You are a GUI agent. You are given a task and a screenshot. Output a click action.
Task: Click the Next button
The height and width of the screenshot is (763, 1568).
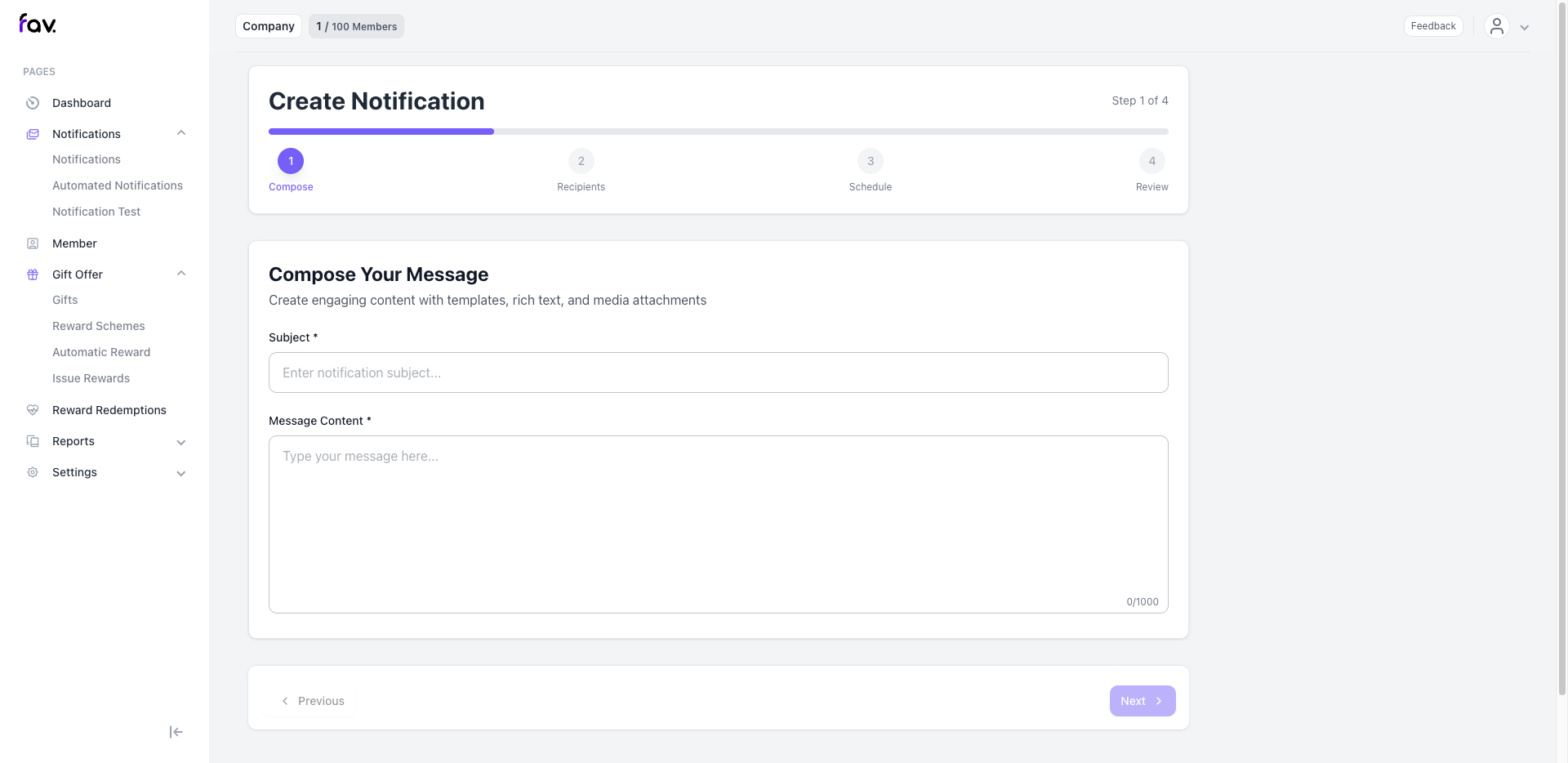1142,701
